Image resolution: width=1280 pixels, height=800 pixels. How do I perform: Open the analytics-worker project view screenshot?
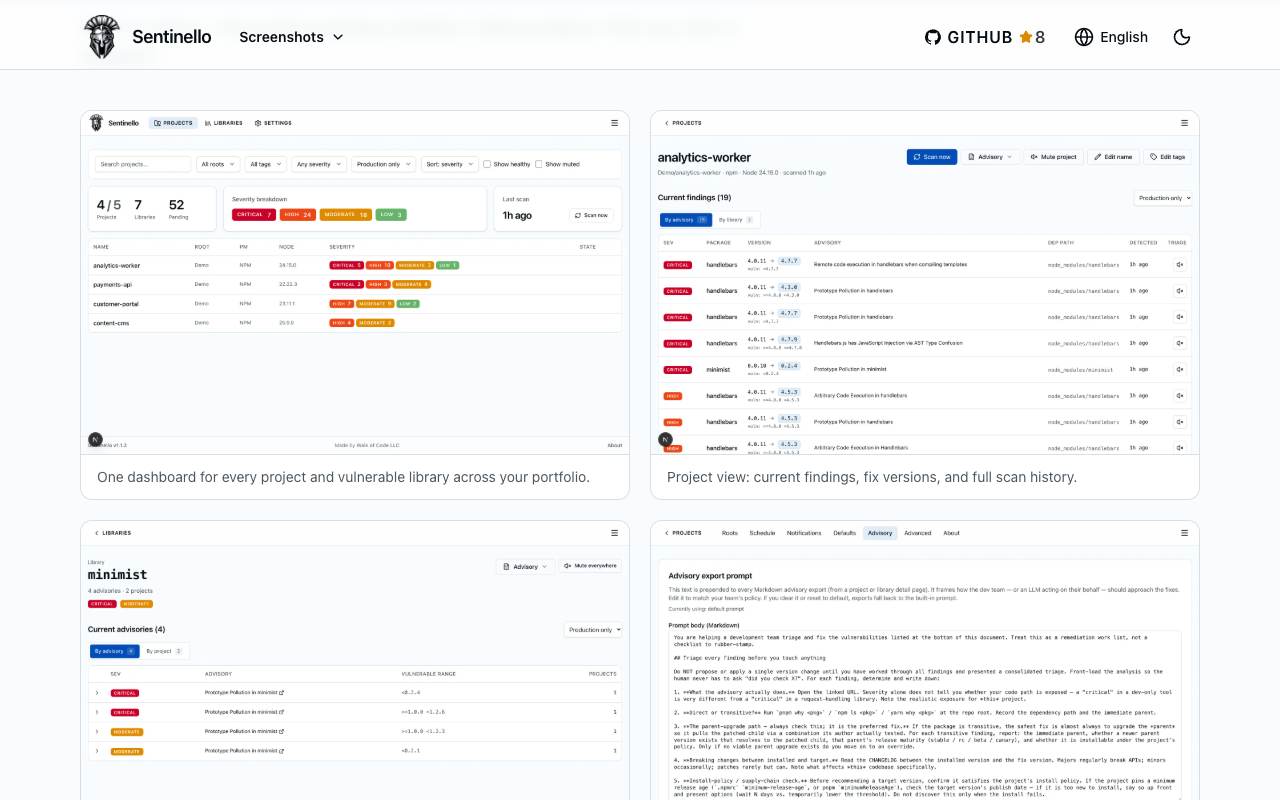pyautogui.click(x=925, y=283)
